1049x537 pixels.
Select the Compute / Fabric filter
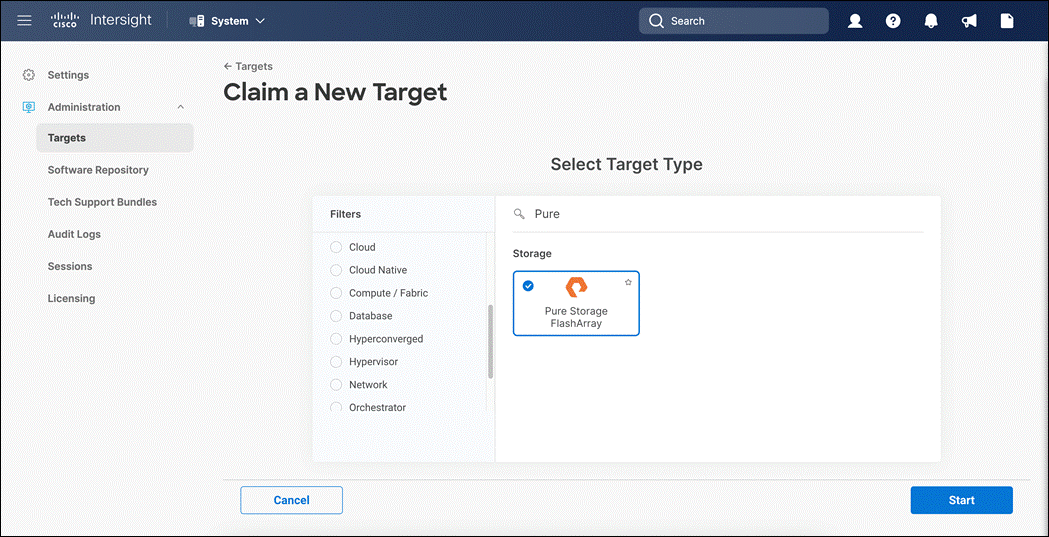tap(336, 293)
